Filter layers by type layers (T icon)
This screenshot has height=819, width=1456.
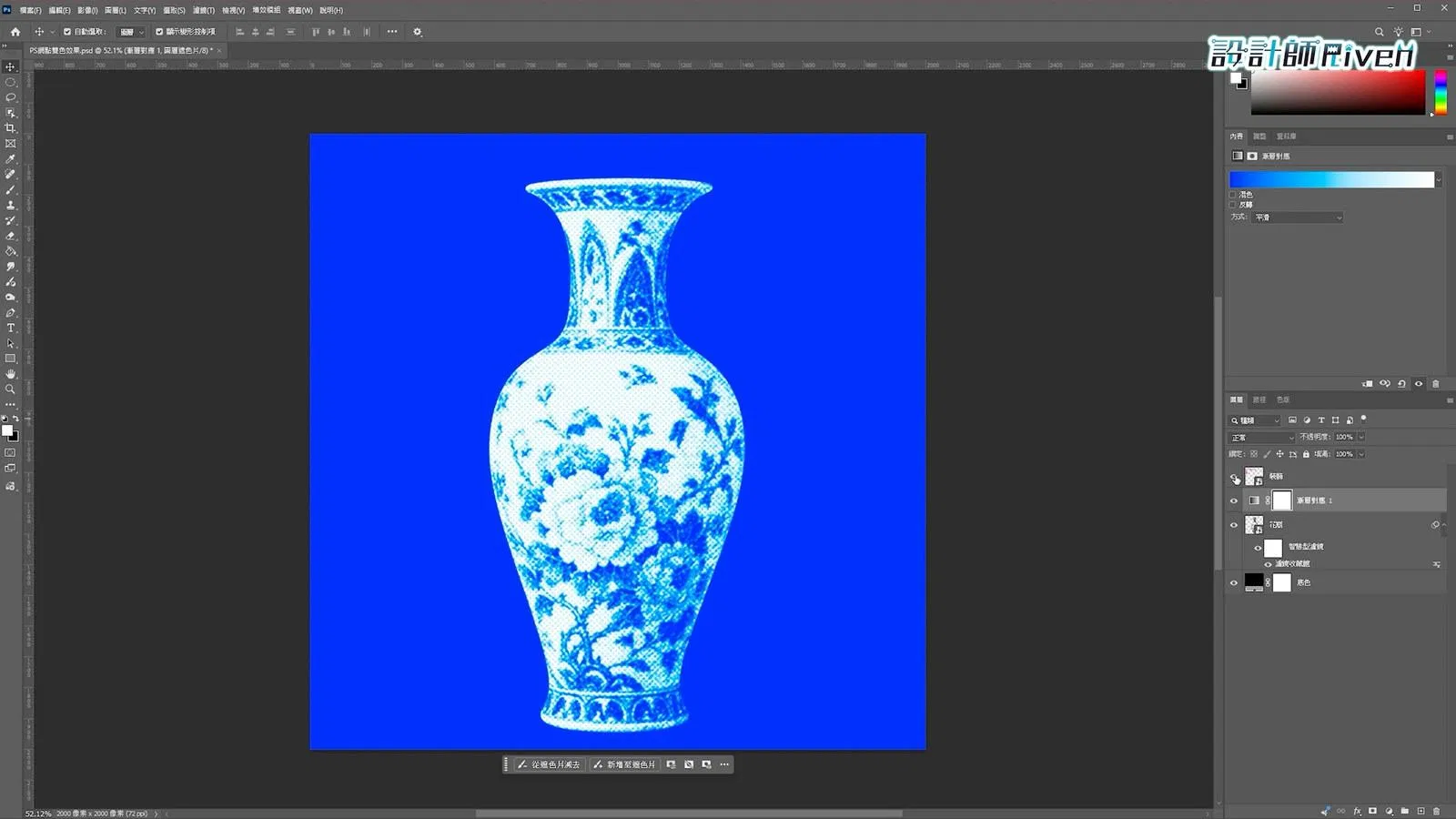[1321, 420]
